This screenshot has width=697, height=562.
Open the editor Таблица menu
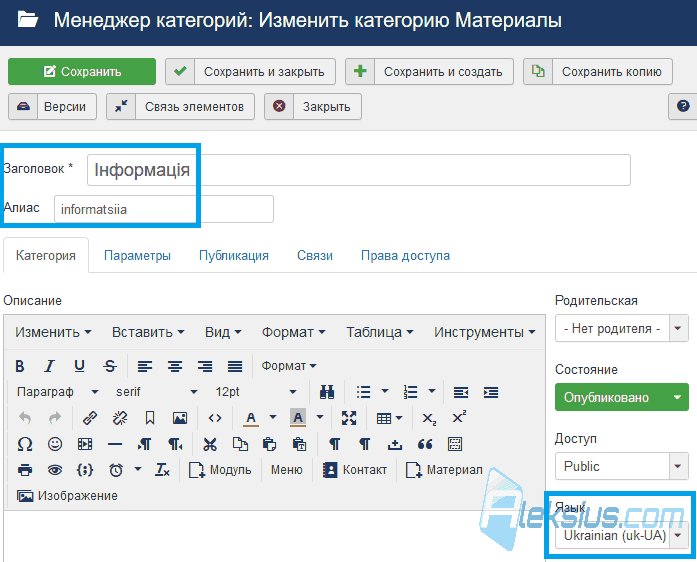coord(380,332)
